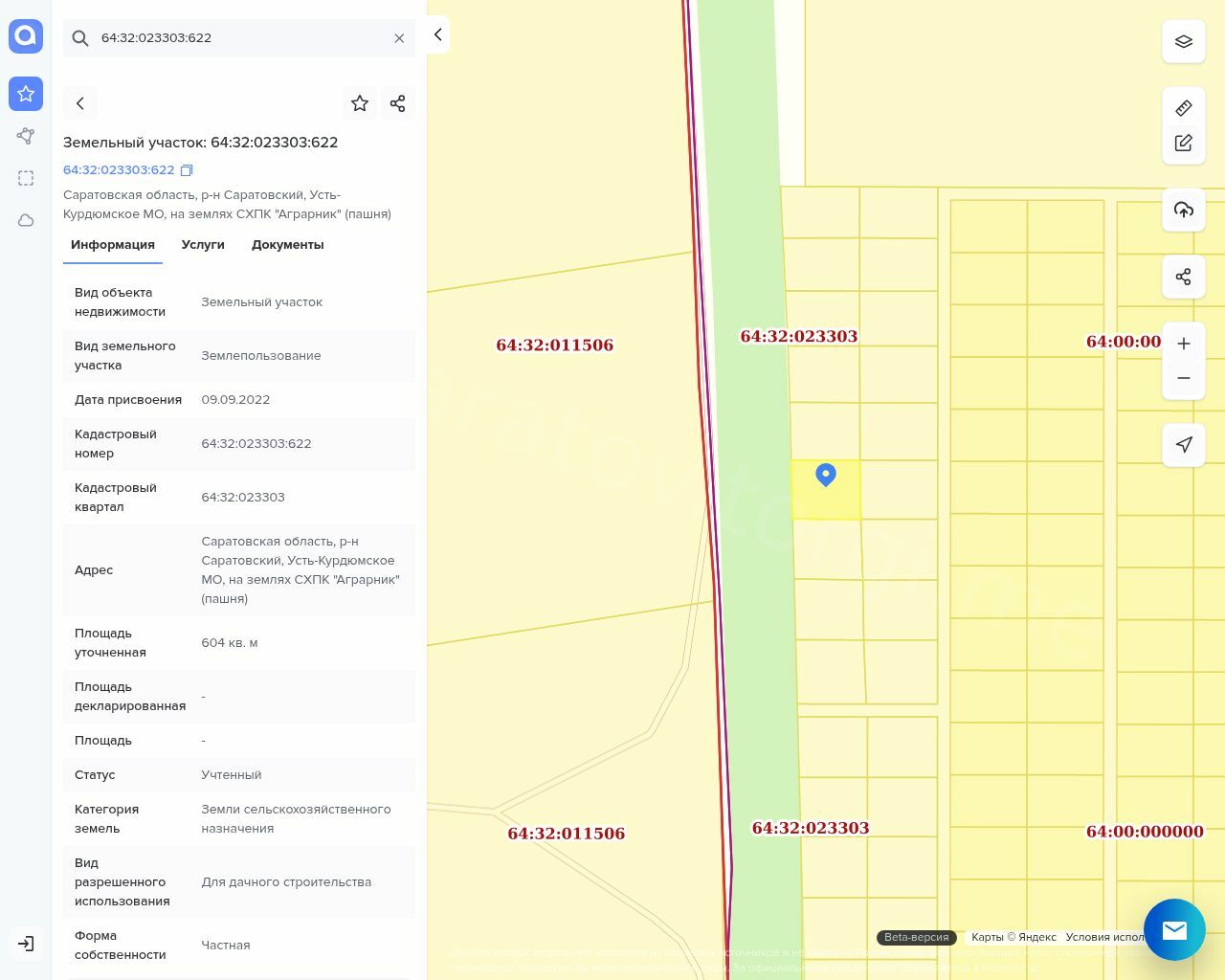Click the cloud upload icon on map
Screen dimensions: 1225x980
click(1183, 210)
